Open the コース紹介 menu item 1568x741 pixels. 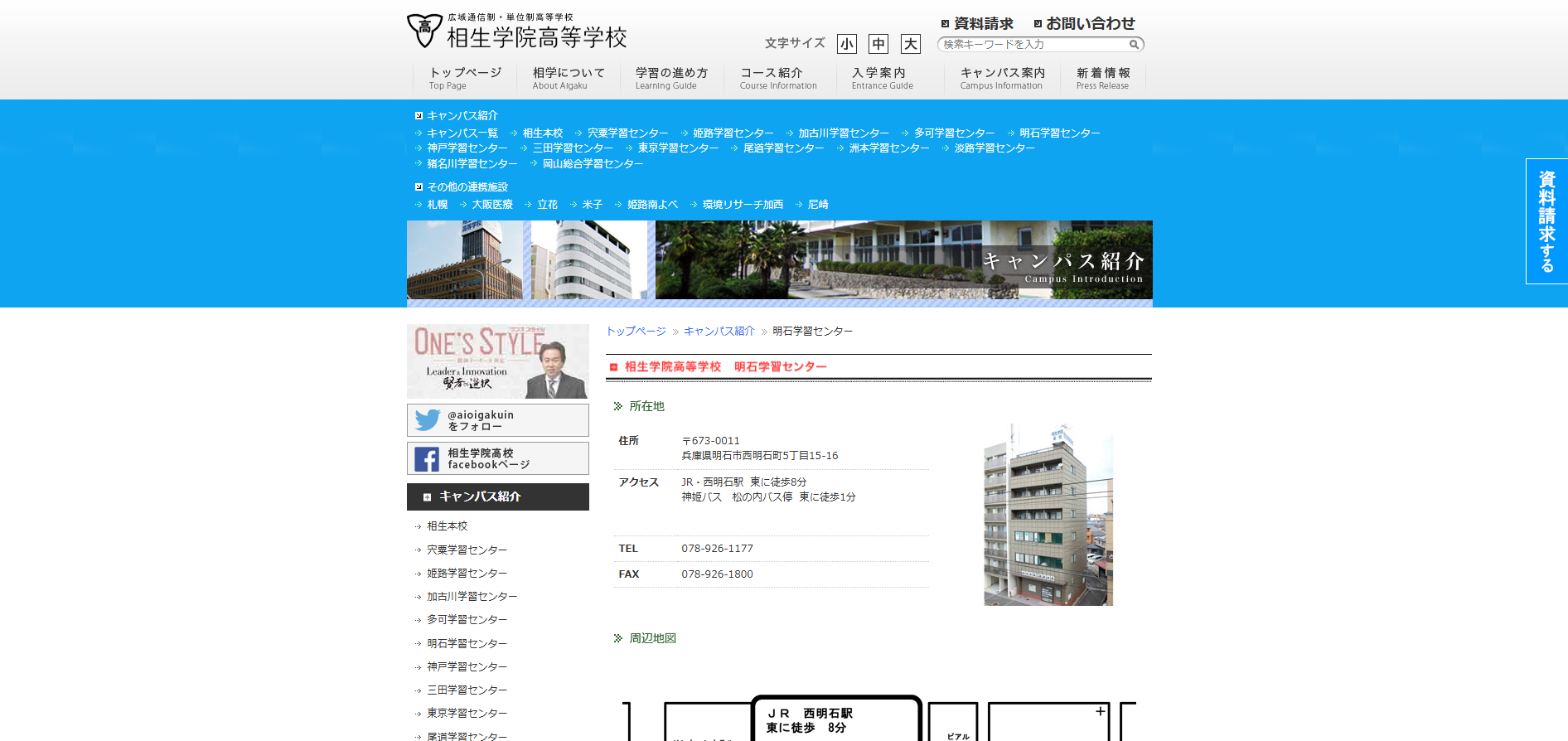[x=777, y=78]
